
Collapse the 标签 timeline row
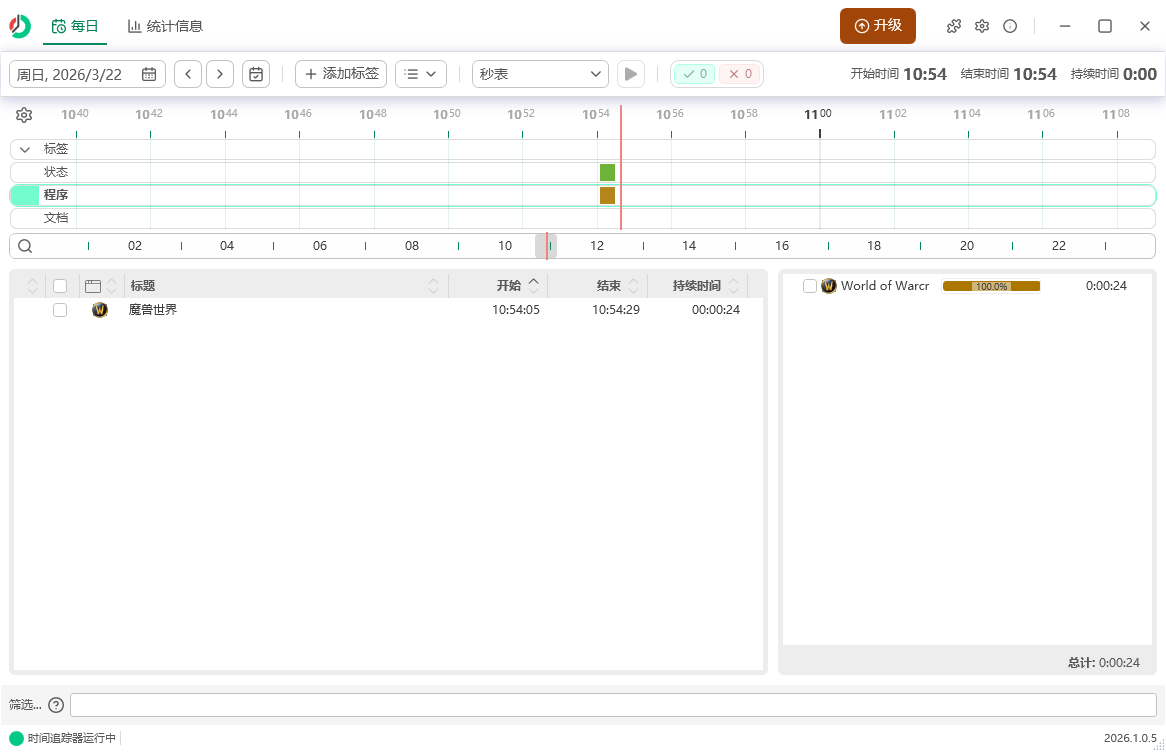click(x=24, y=148)
